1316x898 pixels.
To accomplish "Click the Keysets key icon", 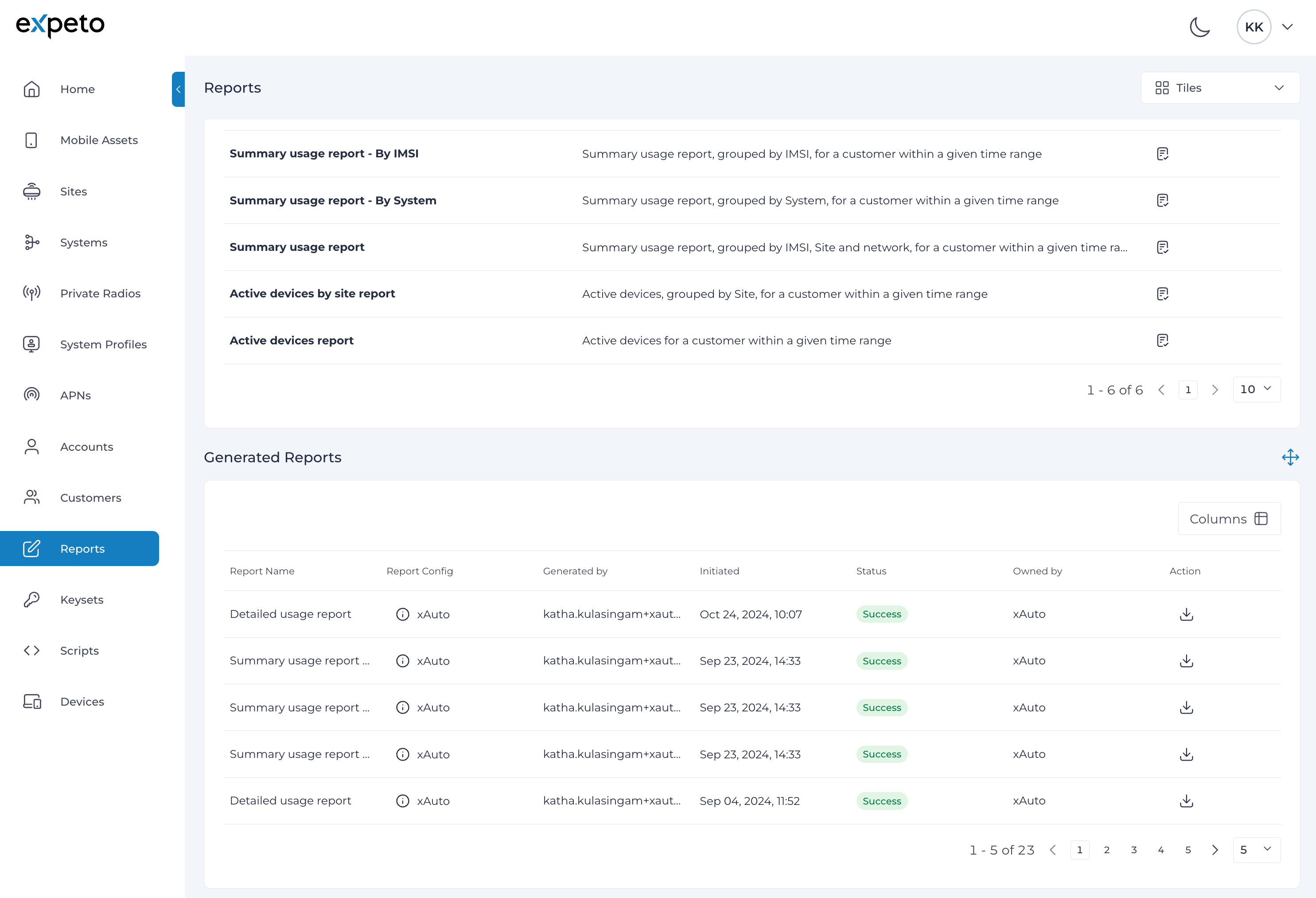I will point(32,599).
